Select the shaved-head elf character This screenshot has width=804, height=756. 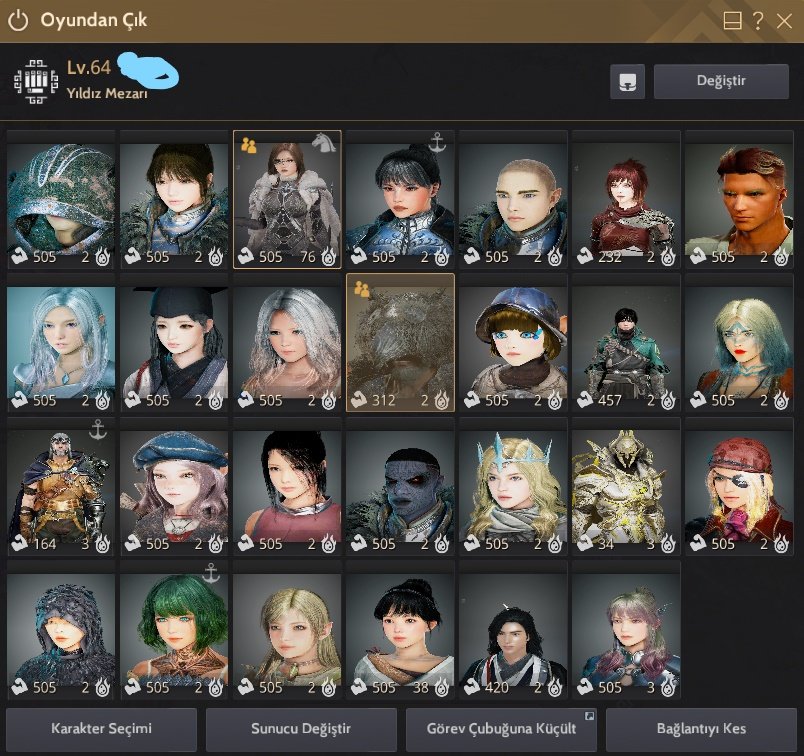click(x=513, y=199)
